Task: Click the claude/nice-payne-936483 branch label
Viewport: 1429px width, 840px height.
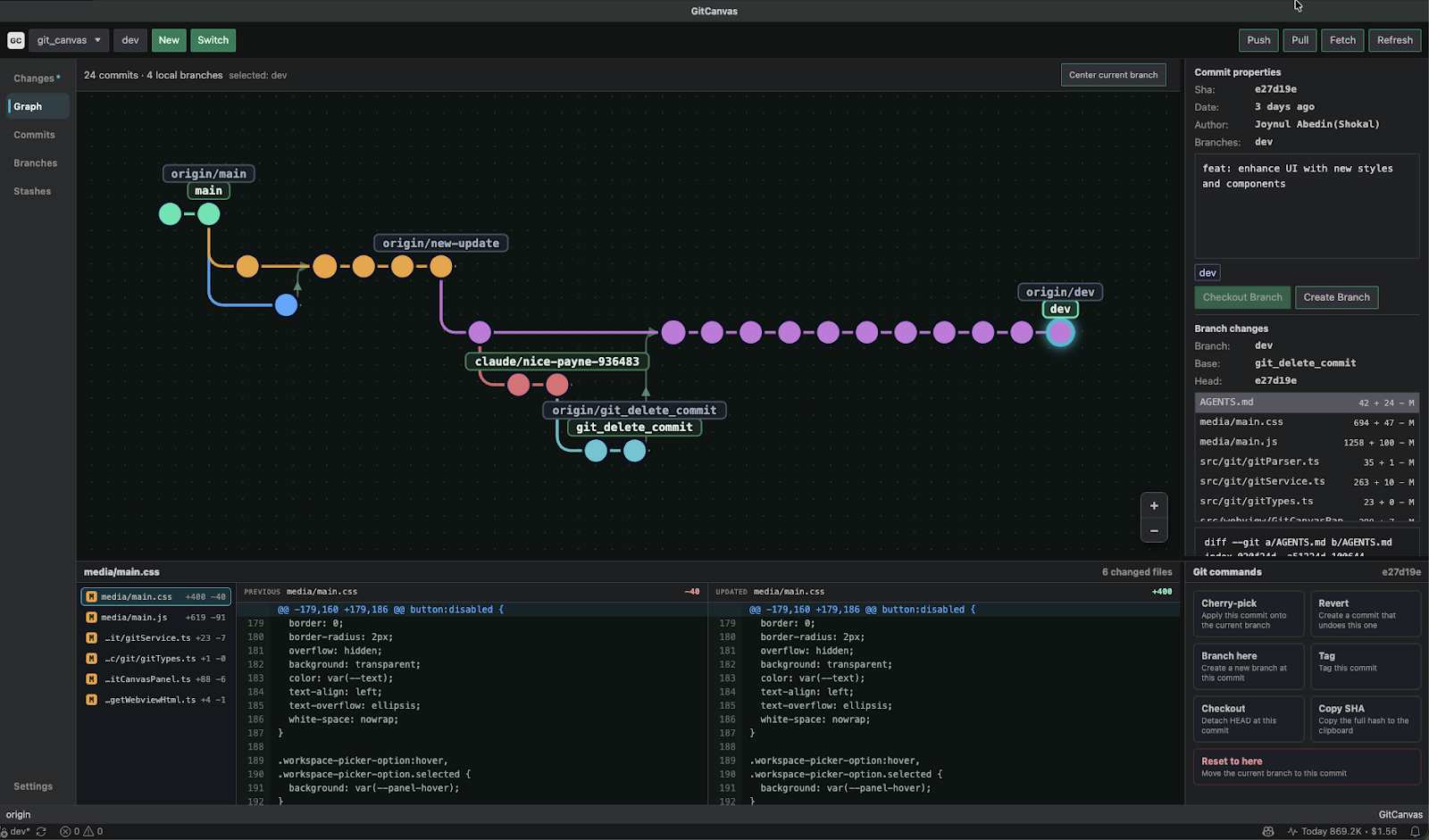Action: pyautogui.click(x=557, y=362)
